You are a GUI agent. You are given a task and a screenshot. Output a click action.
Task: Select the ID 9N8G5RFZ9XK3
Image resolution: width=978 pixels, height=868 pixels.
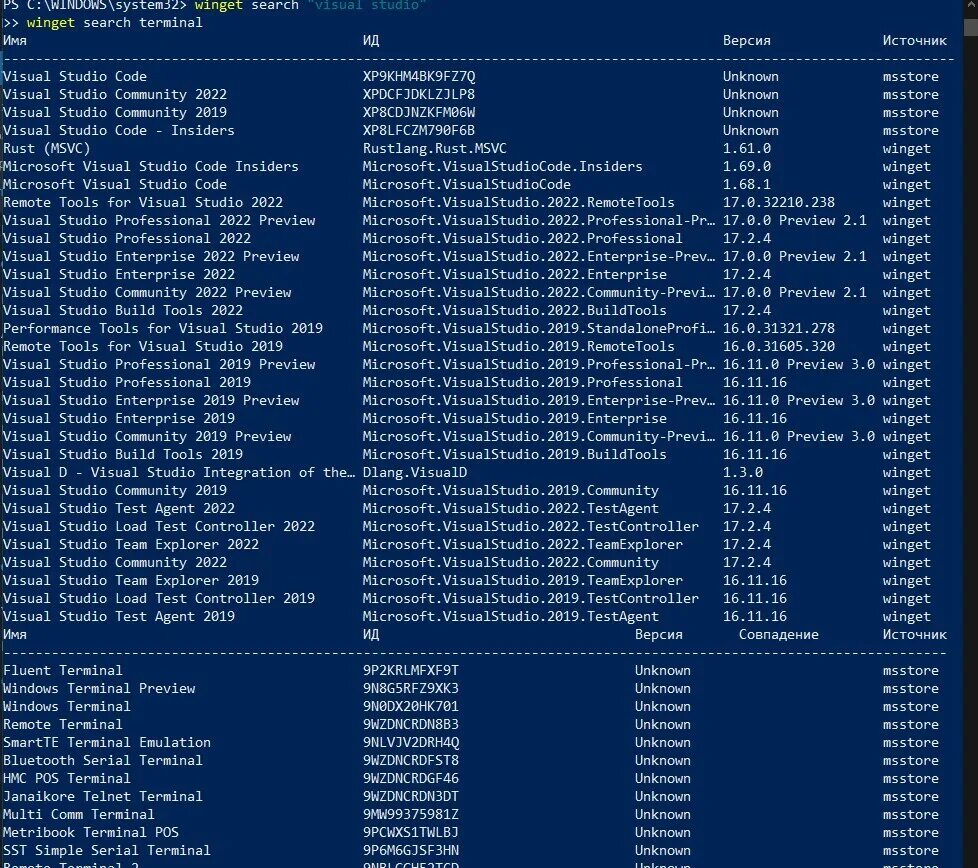(410, 689)
